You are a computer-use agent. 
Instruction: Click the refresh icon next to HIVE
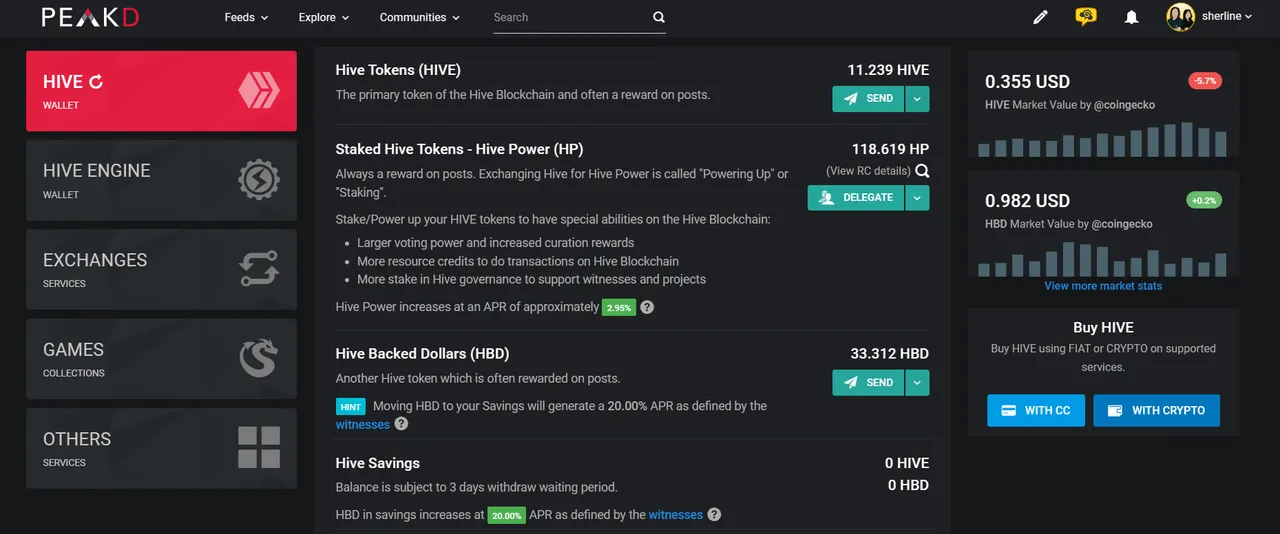tap(96, 82)
